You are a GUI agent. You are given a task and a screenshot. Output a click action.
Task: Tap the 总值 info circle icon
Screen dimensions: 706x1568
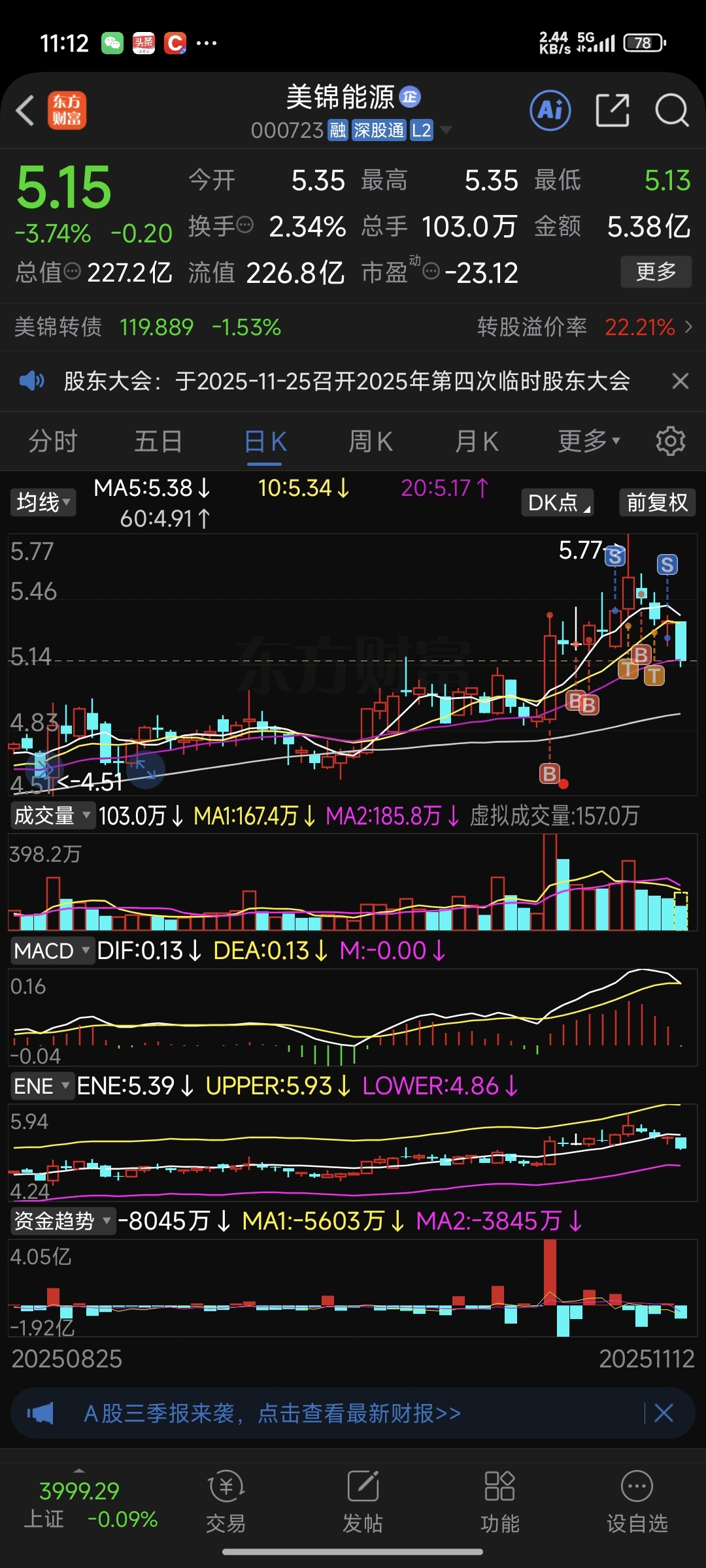[x=73, y=270]
